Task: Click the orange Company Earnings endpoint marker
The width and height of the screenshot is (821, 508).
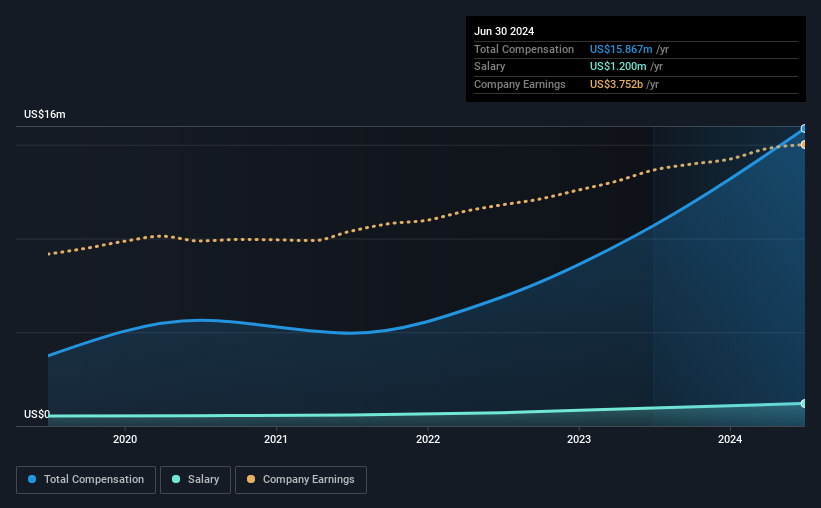Action: [x=804, y=145]
